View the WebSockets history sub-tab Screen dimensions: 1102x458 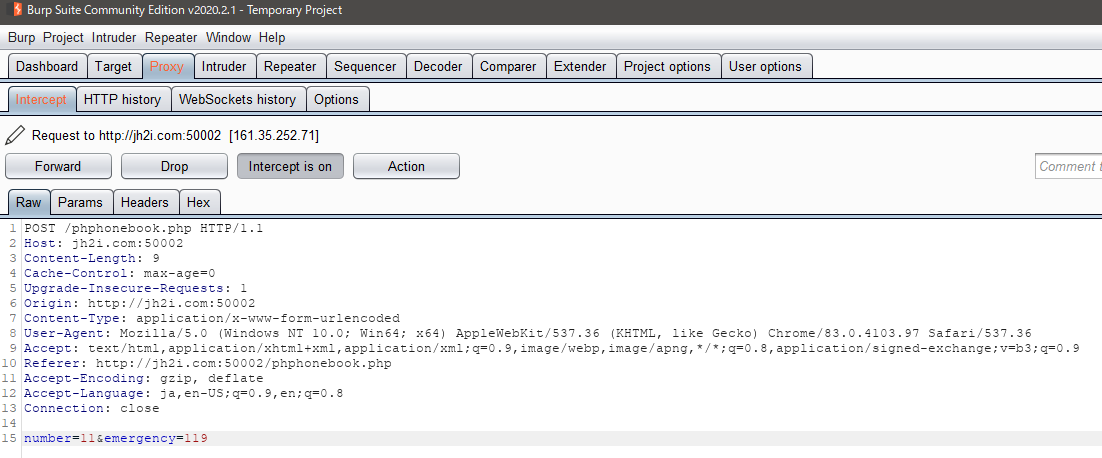[238, 99]
